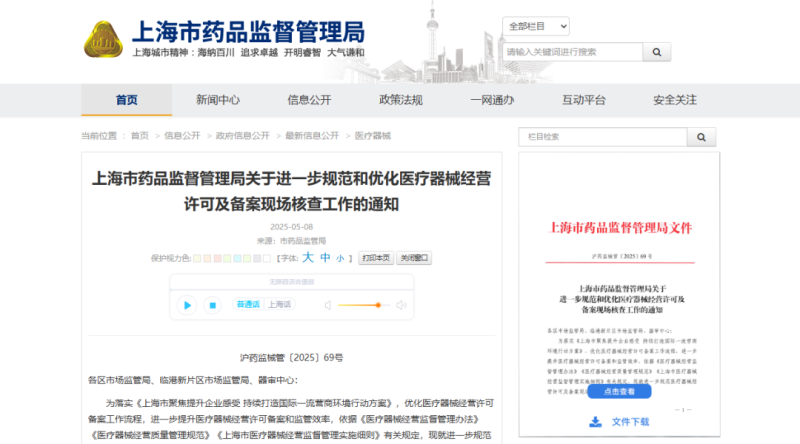
Task: Click the 点击查看 blue button
Action: 618,393
